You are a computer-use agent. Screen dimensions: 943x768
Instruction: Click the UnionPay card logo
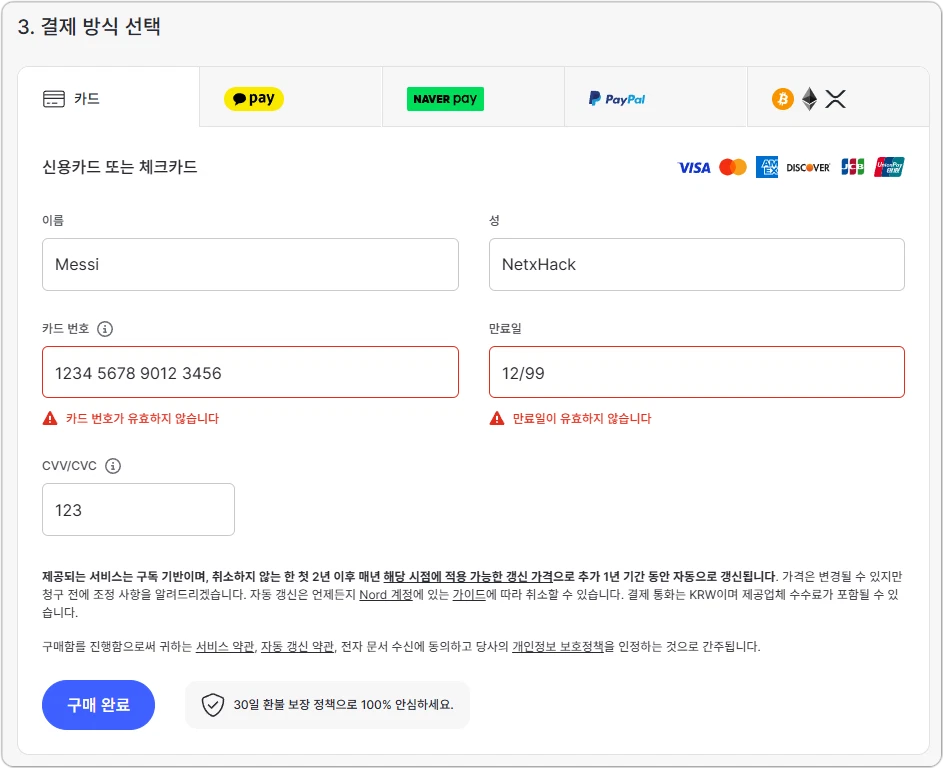889,167
